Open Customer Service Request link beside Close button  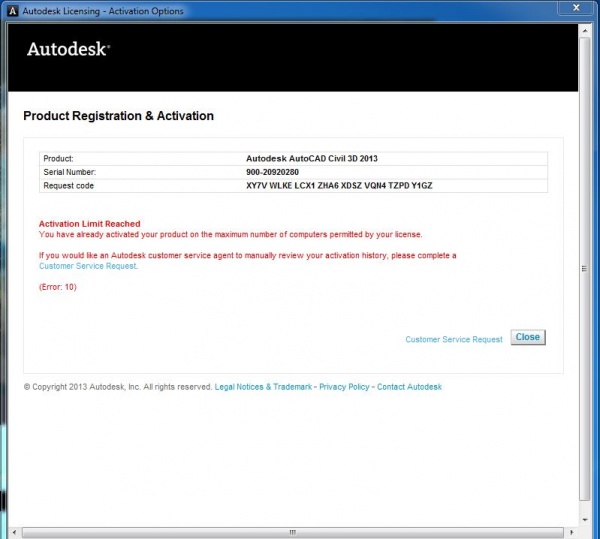coord(454,339)
